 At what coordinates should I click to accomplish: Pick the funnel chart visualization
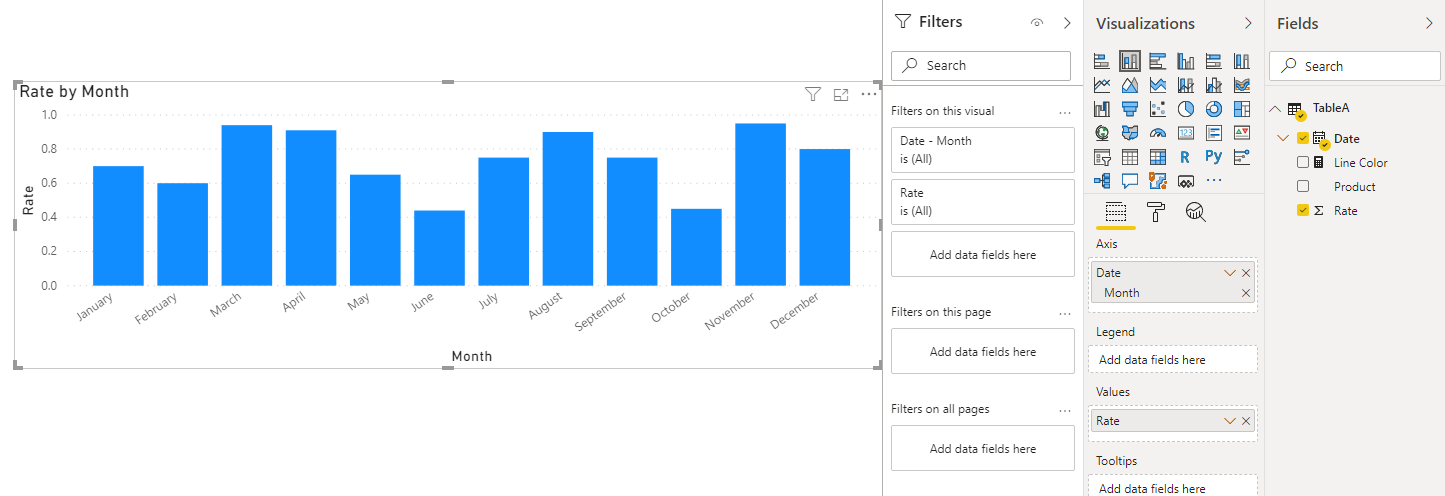[x=1130, y=109]
